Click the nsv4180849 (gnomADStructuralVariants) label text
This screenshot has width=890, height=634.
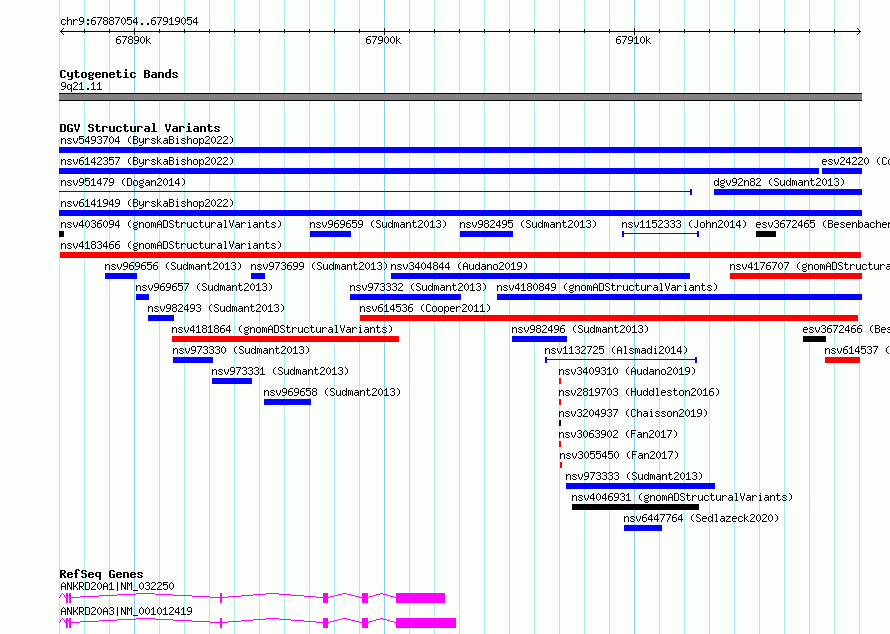point(607,287)
